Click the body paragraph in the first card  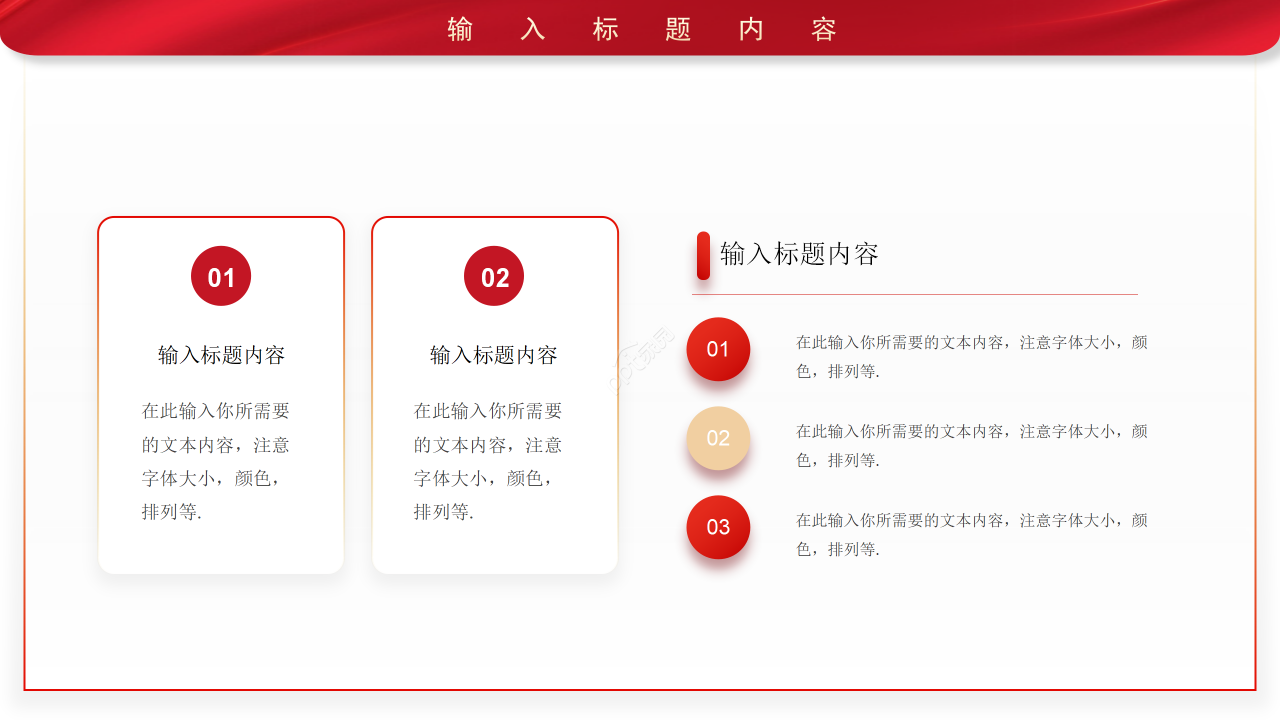[216, 461]
